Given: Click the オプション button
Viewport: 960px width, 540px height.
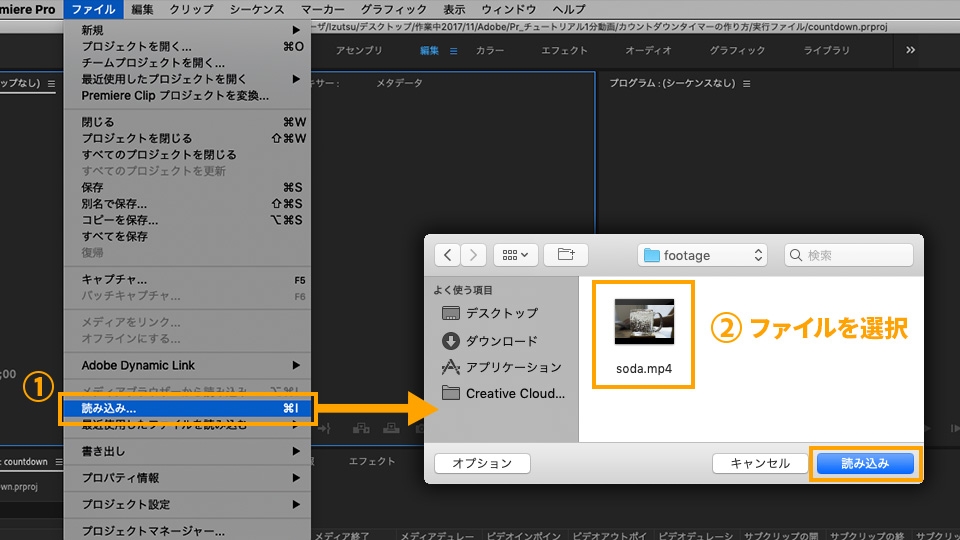Looking at the screenshot, I should [482, 463].
